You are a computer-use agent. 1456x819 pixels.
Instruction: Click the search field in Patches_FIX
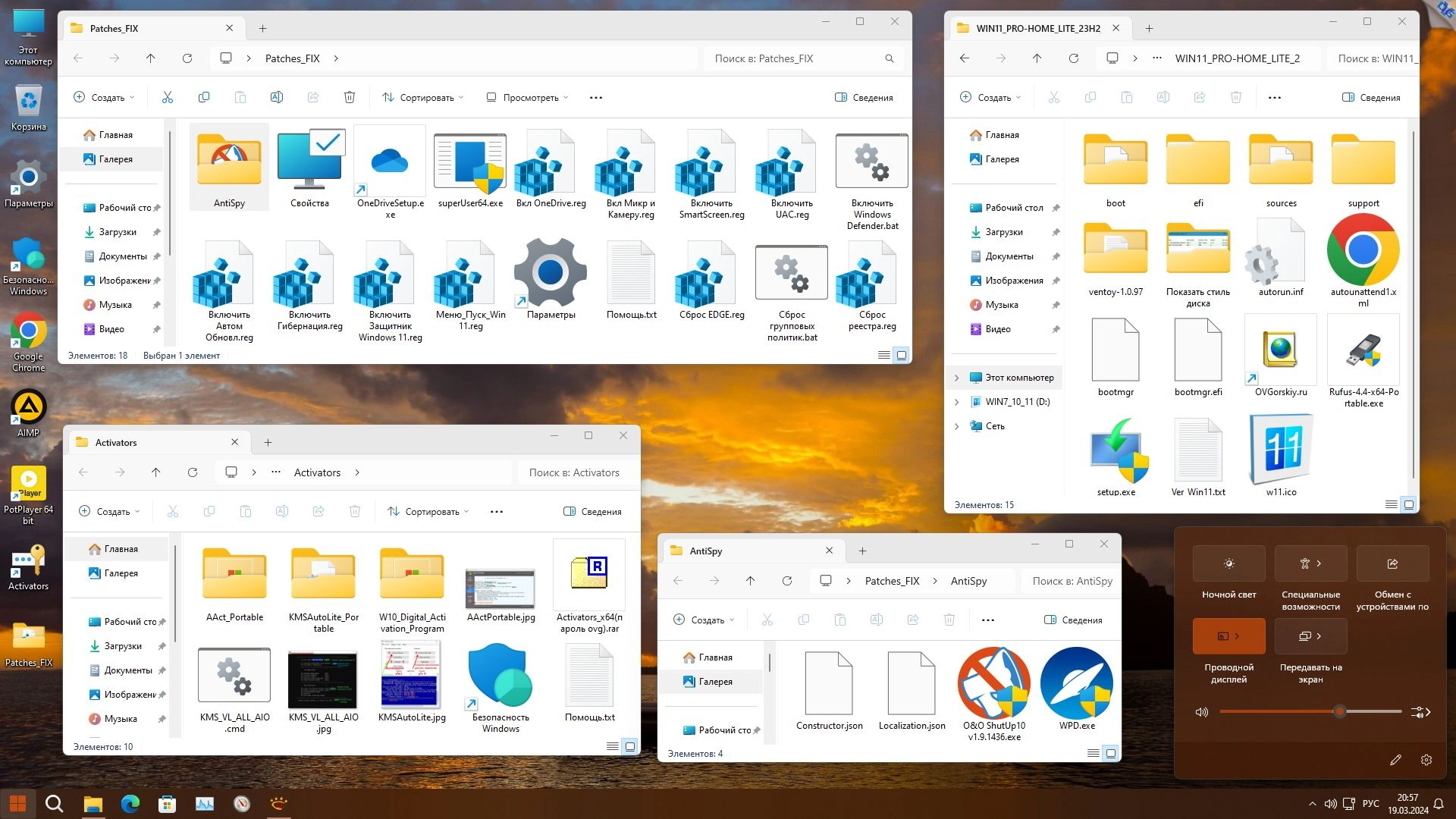click(x=796, y=58)
